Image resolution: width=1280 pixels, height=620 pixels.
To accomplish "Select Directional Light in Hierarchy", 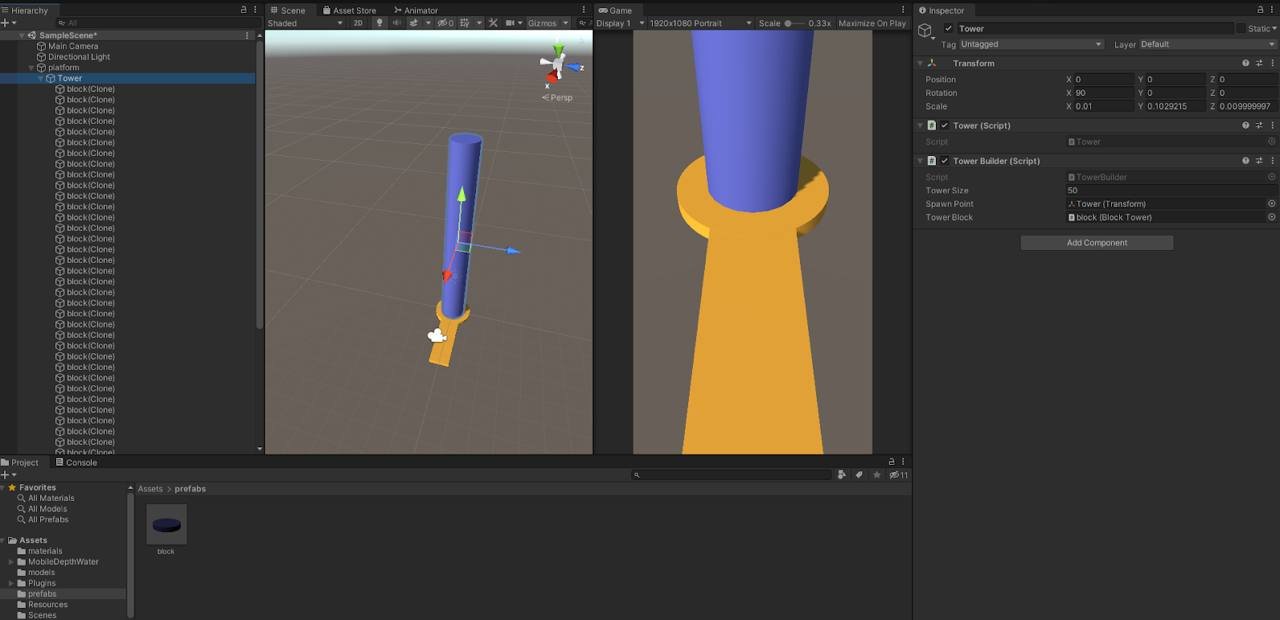I will [x=79, y=57].
